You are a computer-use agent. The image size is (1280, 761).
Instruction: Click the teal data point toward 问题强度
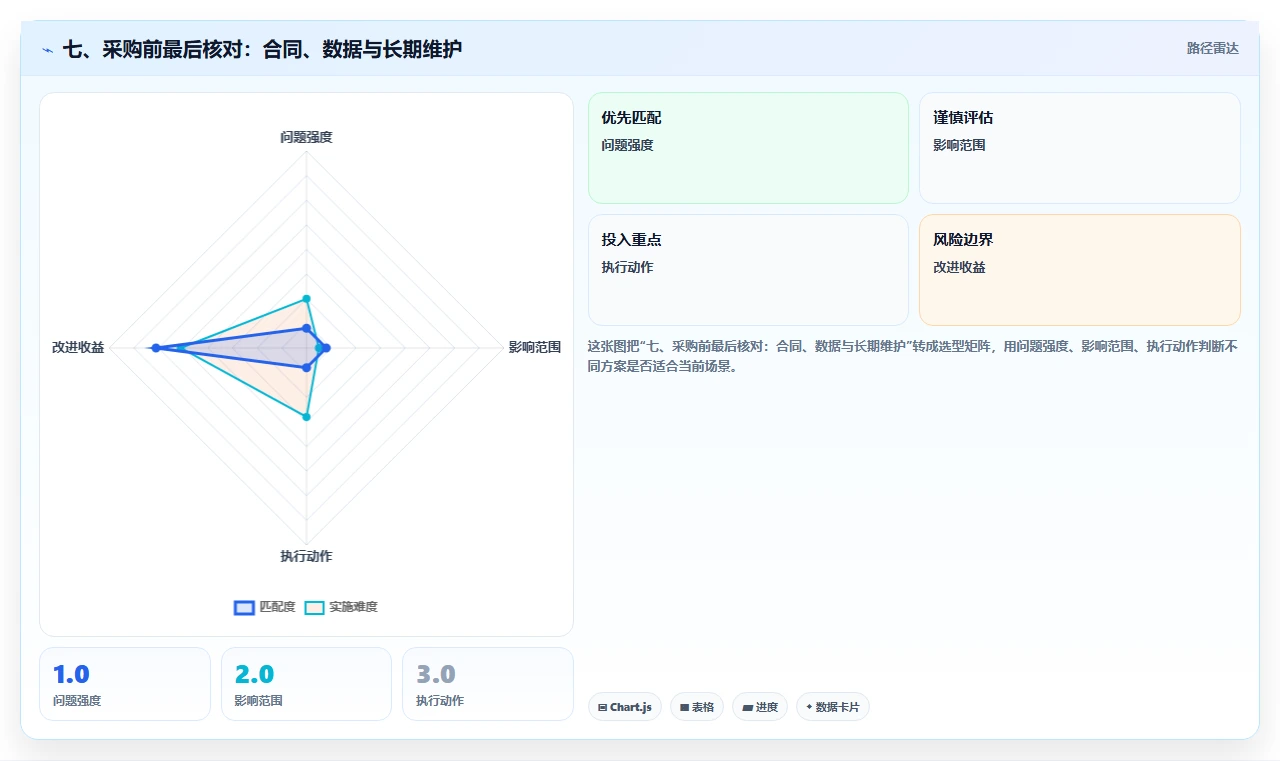tap(307, 298)
